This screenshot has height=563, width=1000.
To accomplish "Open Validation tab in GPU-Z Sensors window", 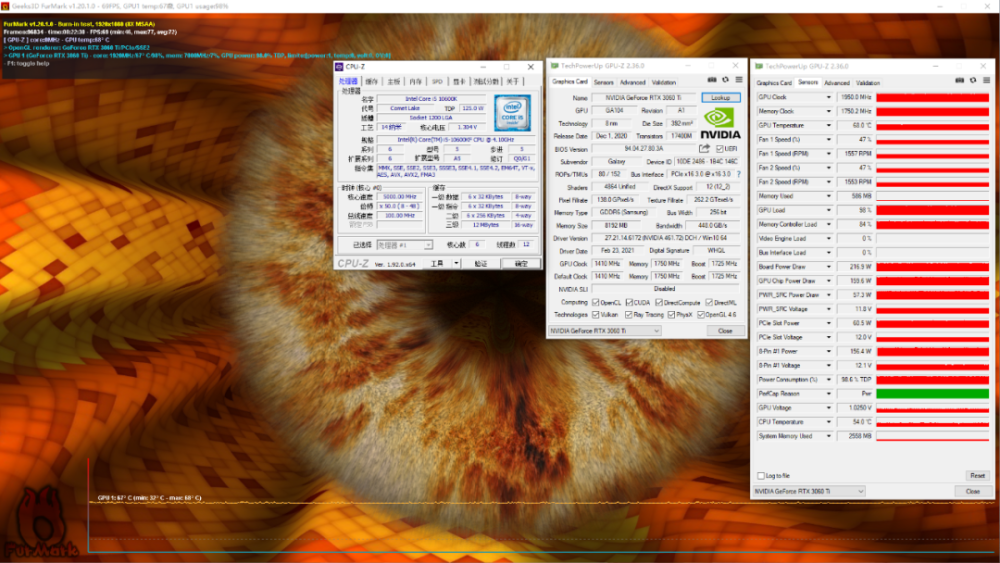I will (x=867, y=83).
